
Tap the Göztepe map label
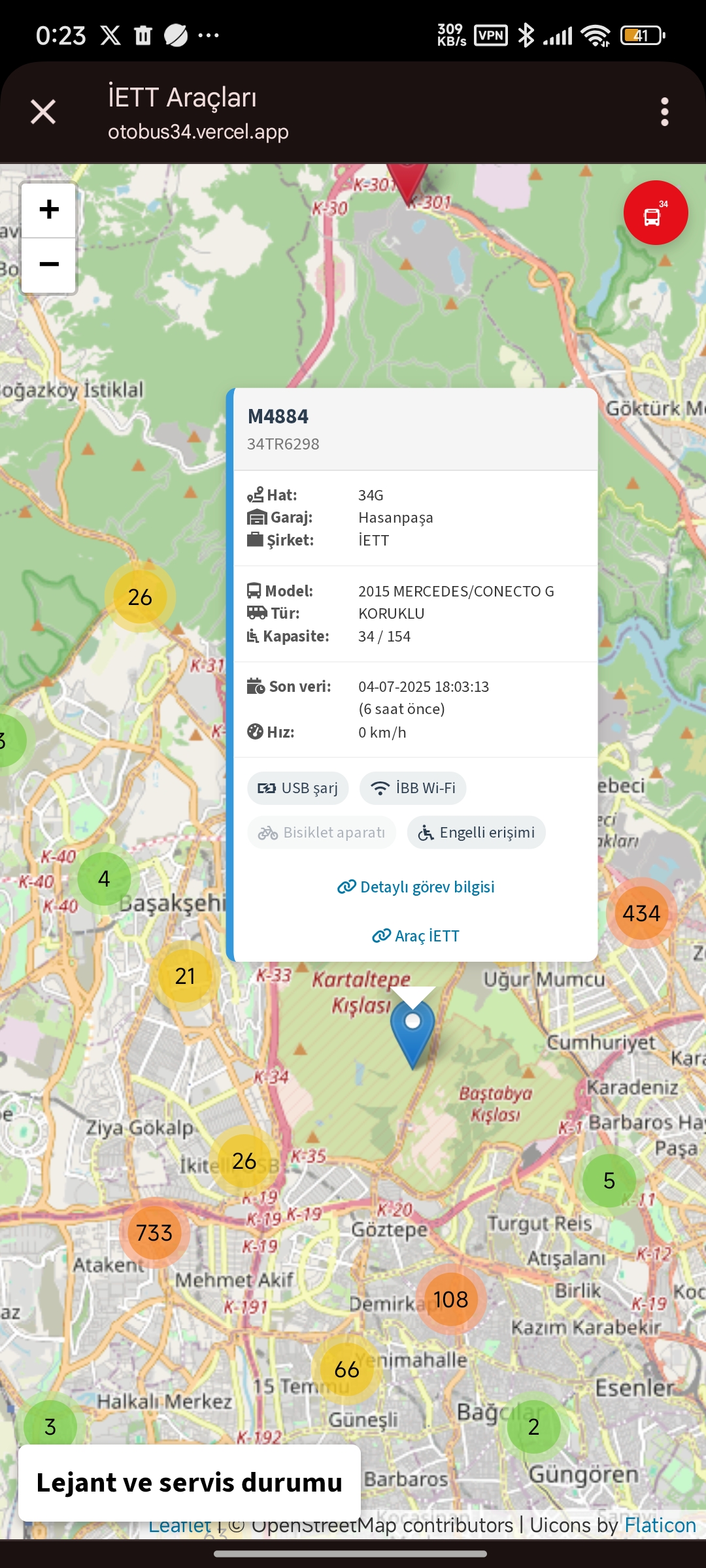tap(390, 1230)
